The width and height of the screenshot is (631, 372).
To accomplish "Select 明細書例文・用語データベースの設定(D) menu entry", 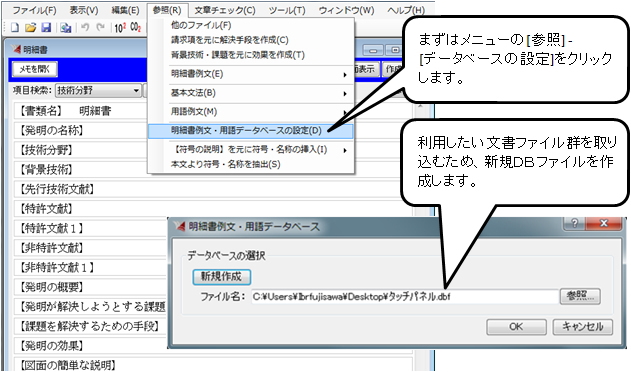I will click(250, 131).
